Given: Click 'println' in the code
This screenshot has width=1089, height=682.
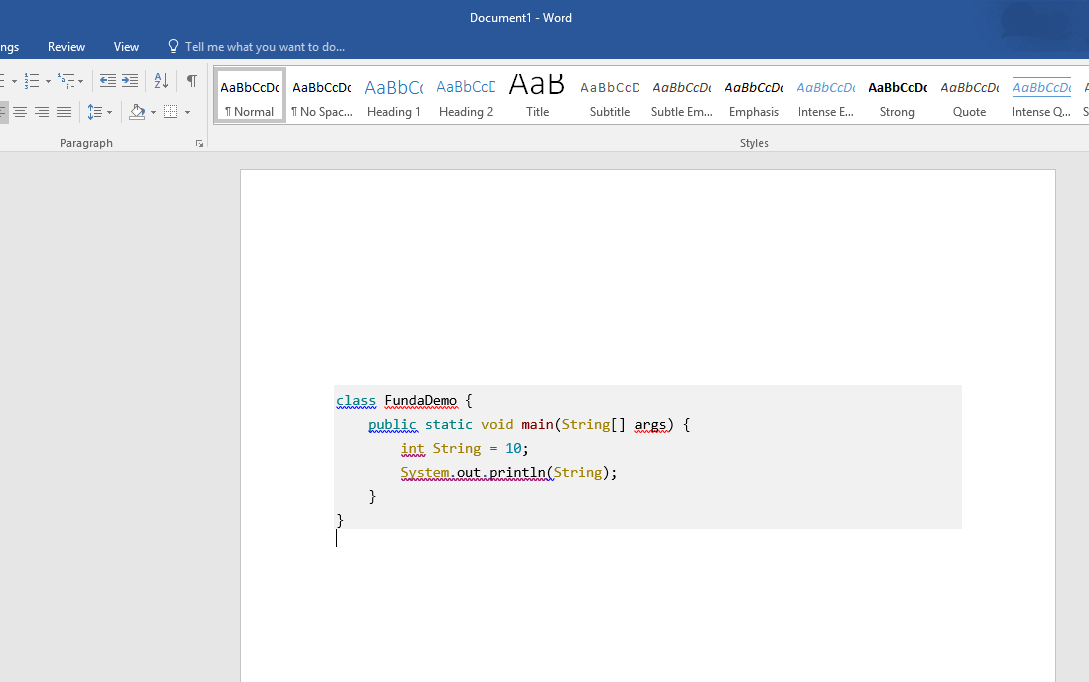Looking at the screenshot, I should (517, 473).
